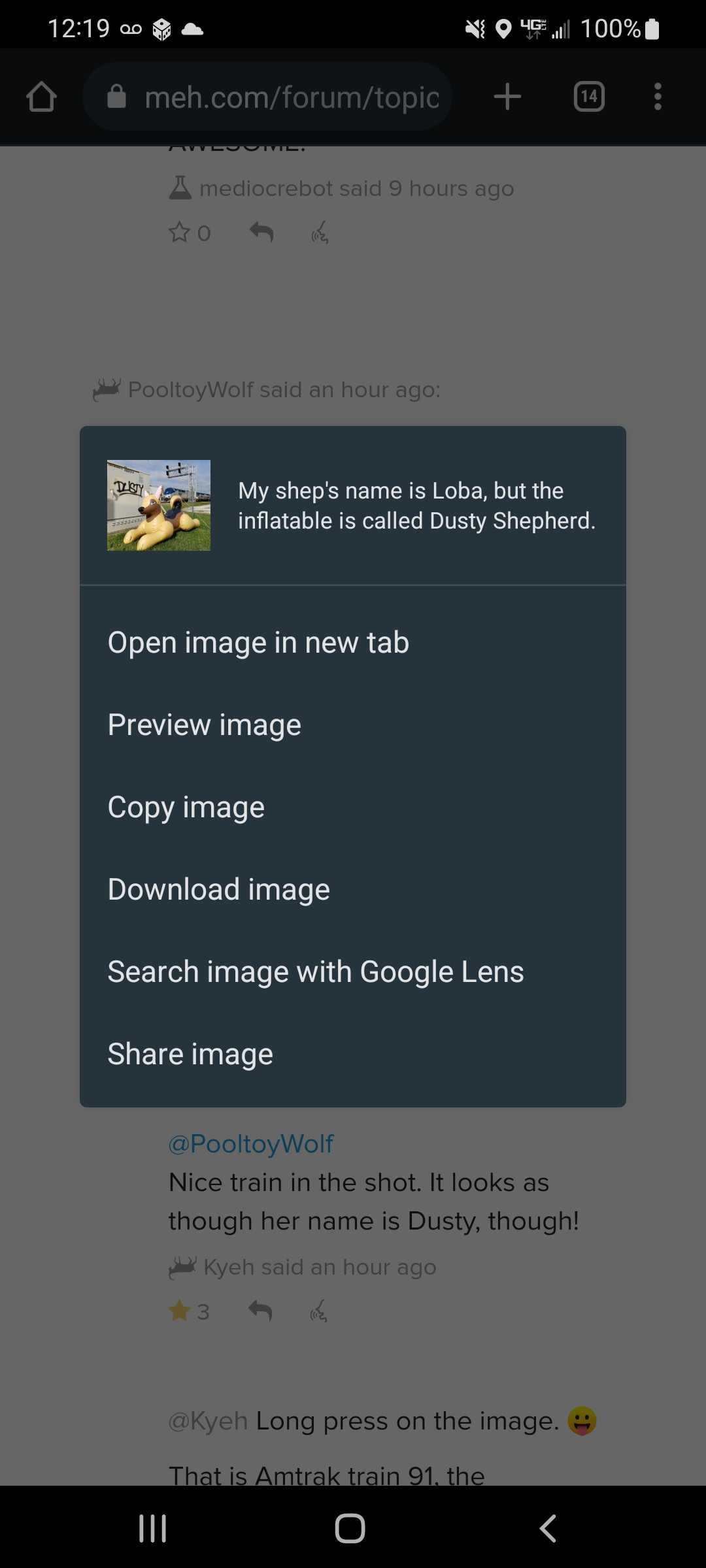Screen dimensions: 706x1568
Task: Choose Preview image option
Action: click(204, 725)
